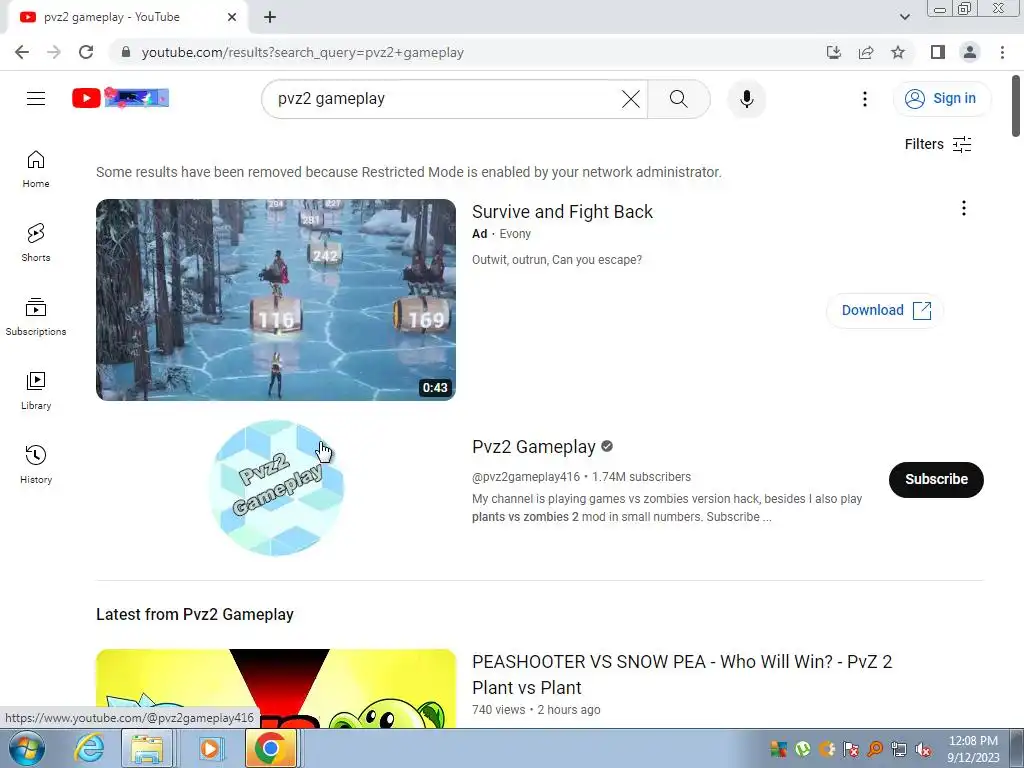Clear the search query with the X
Image resolution: width=1024 pixels, height=768 pixels.
point(631,99)
